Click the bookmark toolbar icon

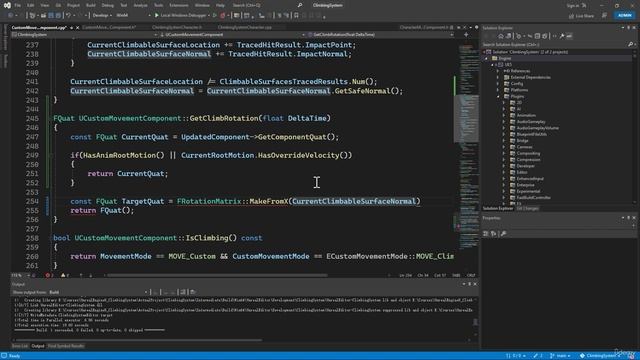click(296, 16)
